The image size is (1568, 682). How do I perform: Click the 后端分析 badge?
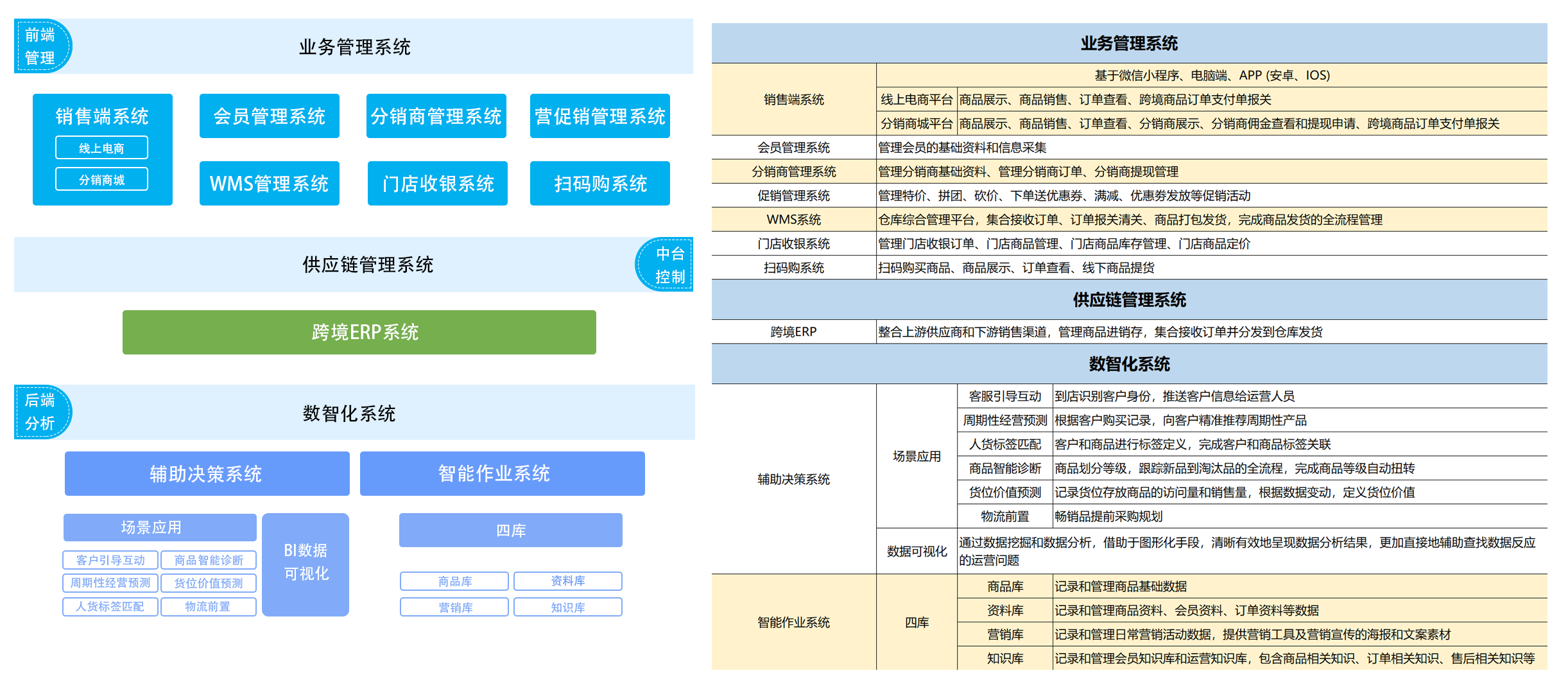point(41,412)
